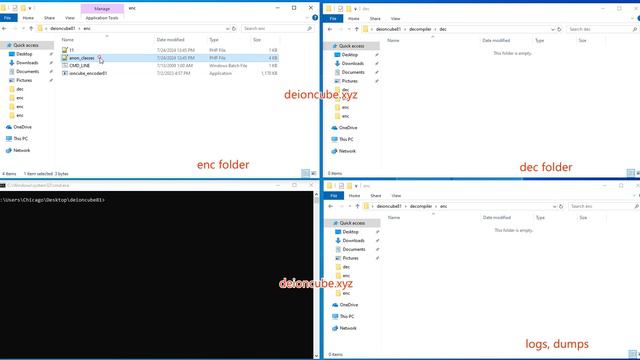Open address history dropdown in decompiler enc window
This screenshot has width=640, height=360.
554,207
